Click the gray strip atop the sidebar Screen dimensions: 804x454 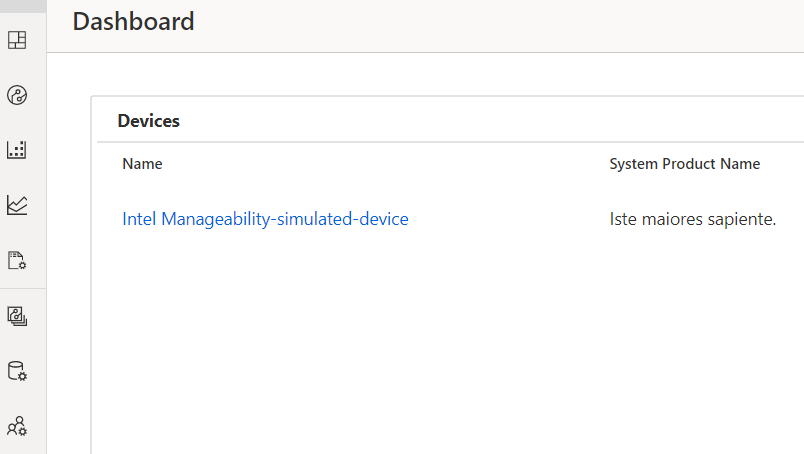(23, 5)
